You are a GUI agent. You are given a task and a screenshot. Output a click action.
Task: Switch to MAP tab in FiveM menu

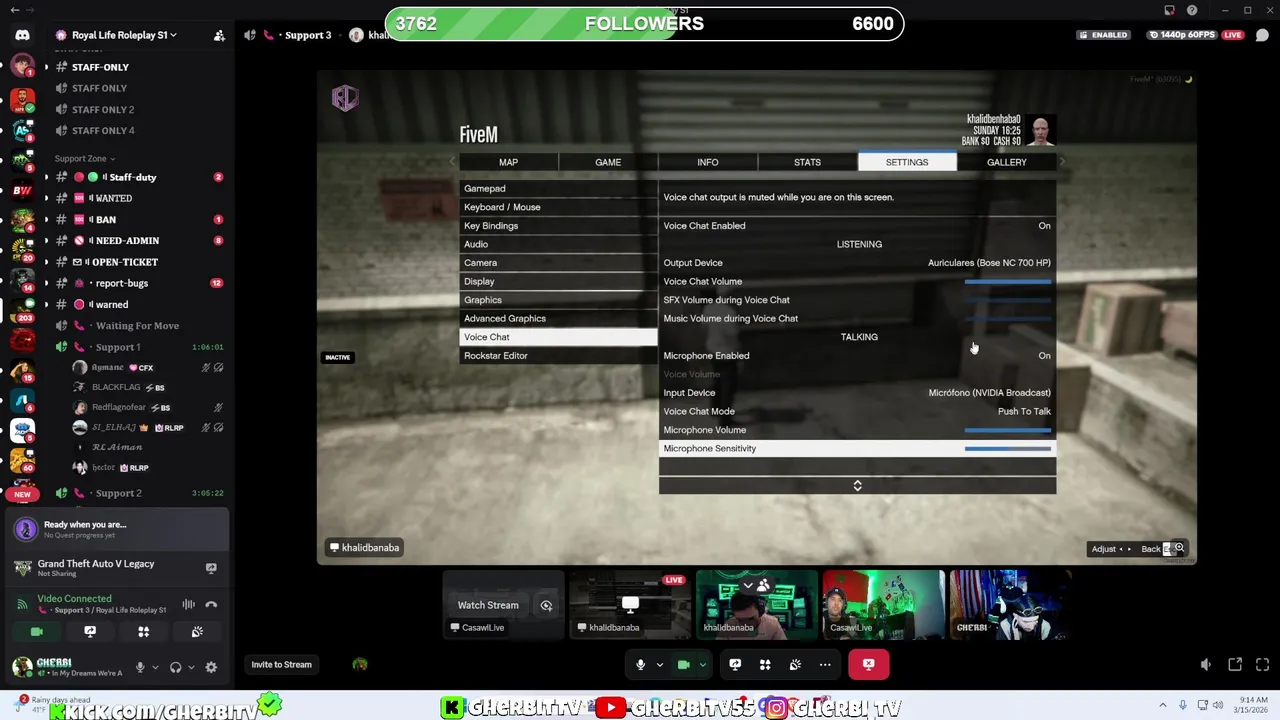tap(508, 162)
